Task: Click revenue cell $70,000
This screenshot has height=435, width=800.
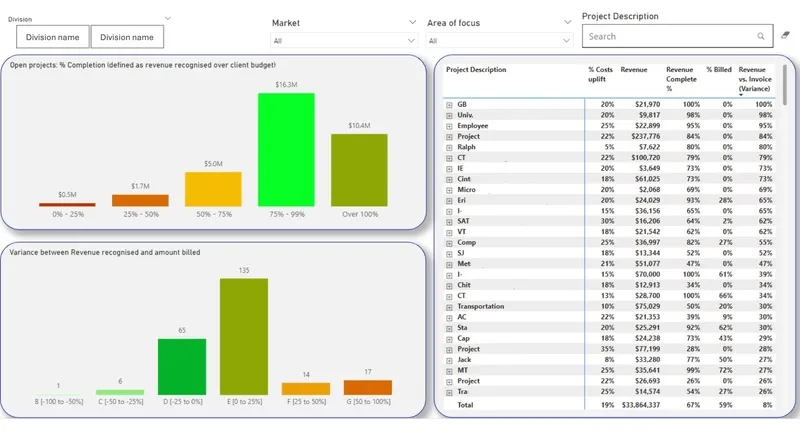Action: tap(647, 274)
